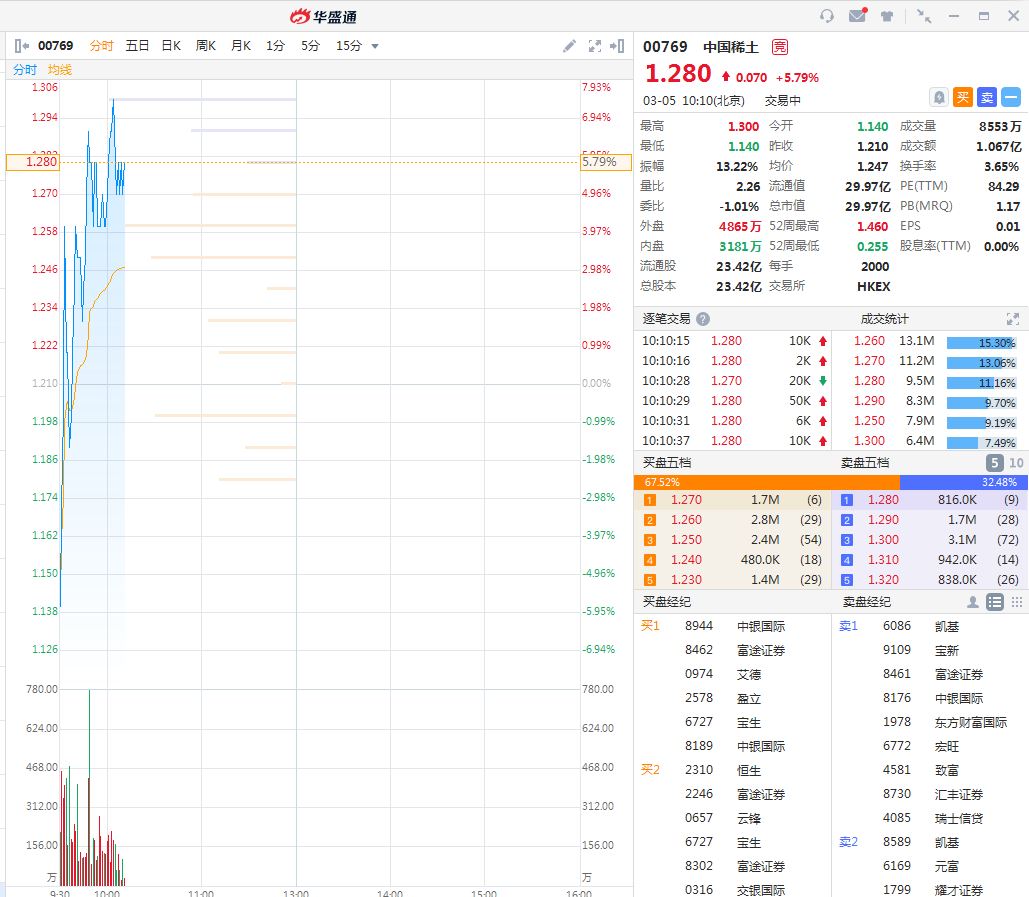
Task: Select the pencil drawing tool
Action: click(x=569, y=46)
